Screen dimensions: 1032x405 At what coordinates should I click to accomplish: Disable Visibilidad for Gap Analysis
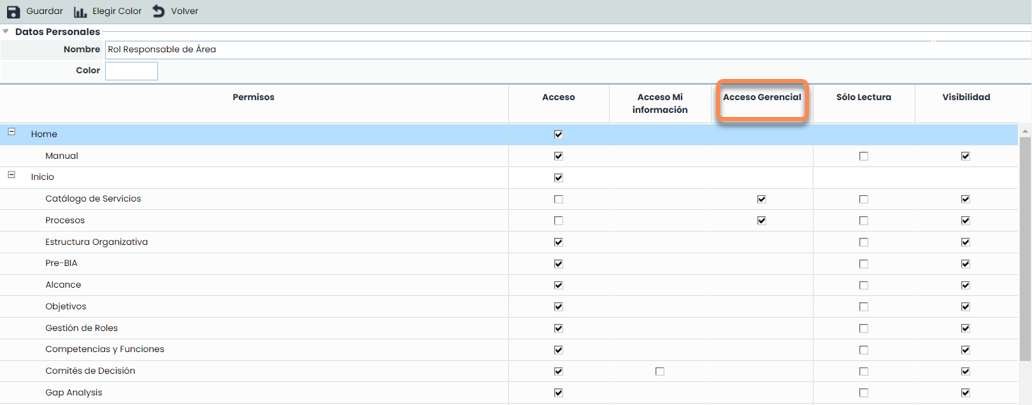point(965,393)
